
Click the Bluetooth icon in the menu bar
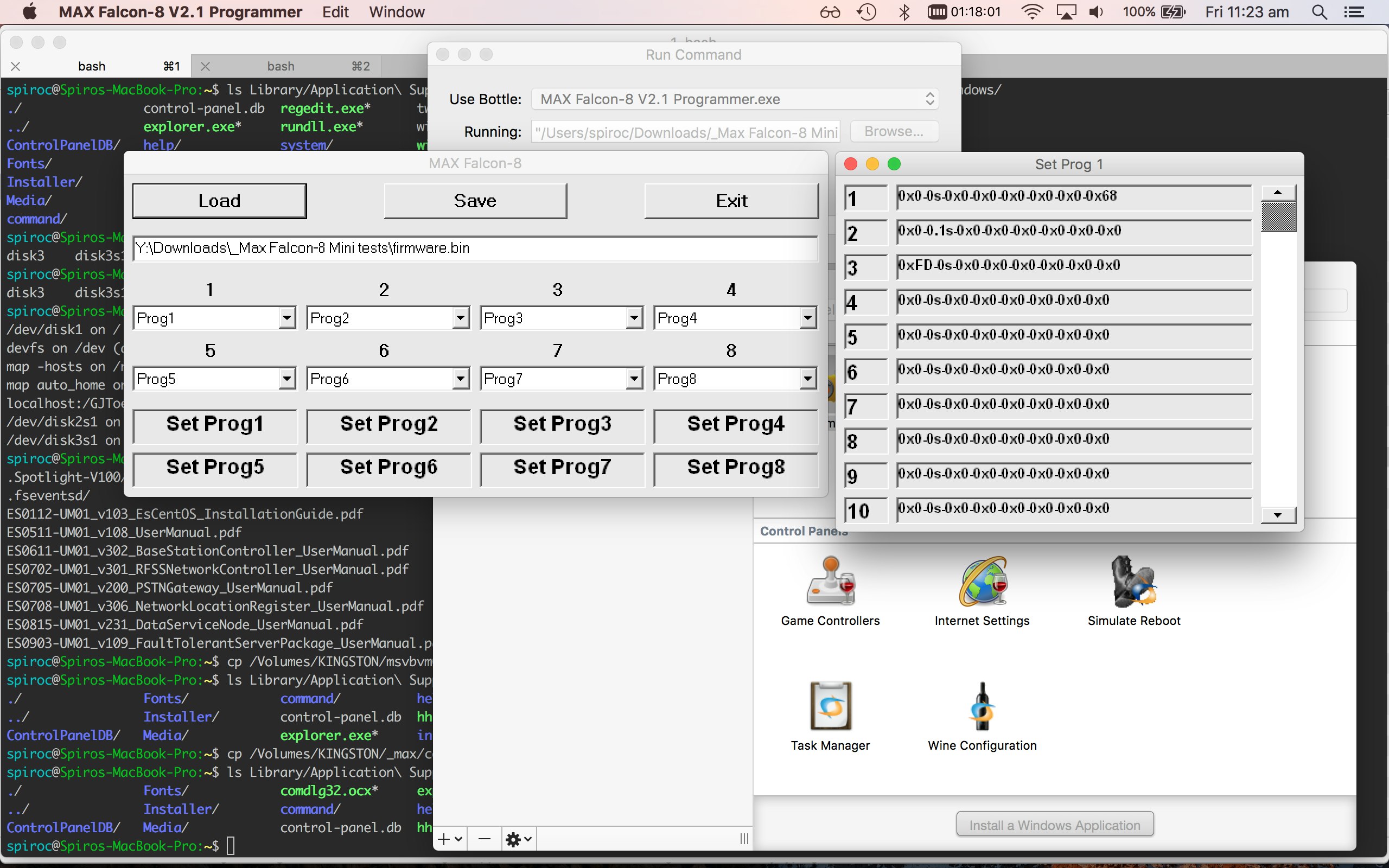point(904,12)
